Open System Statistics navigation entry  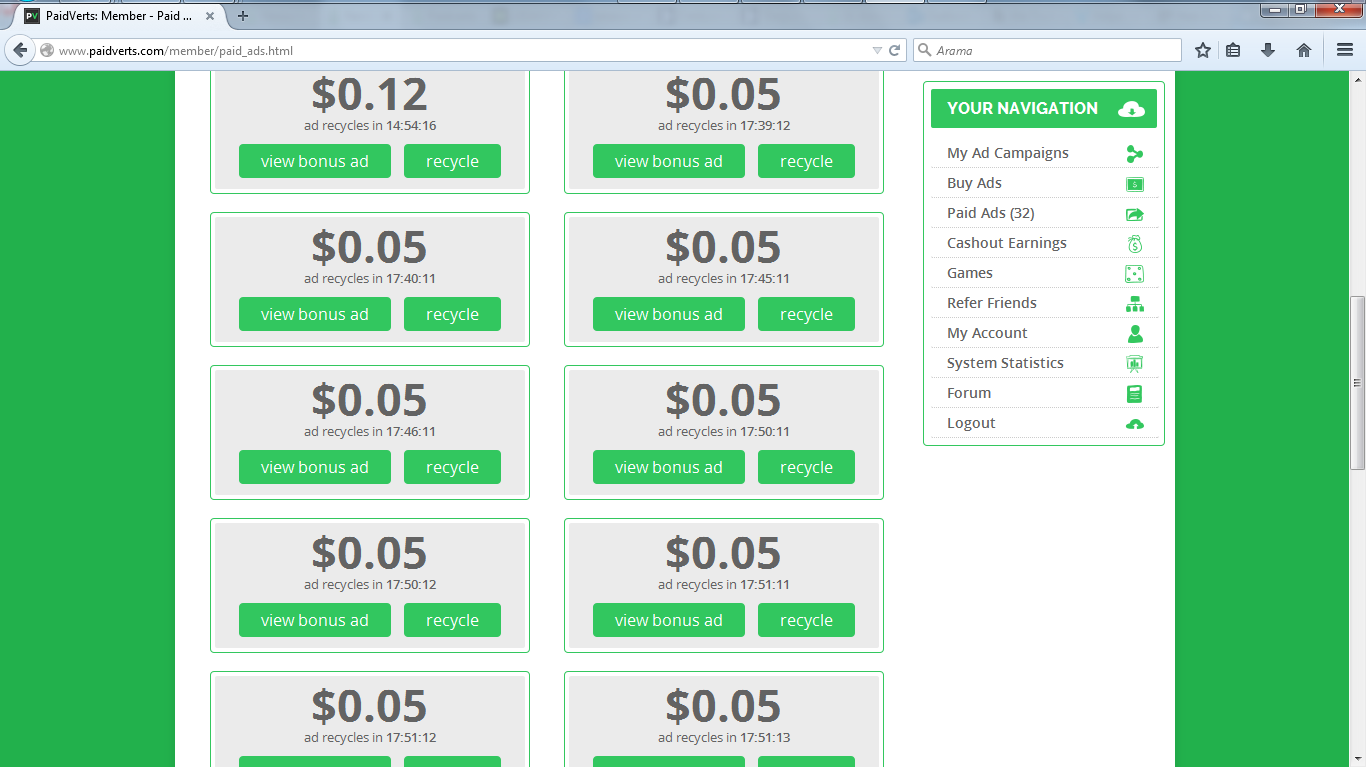(1005, 363)
